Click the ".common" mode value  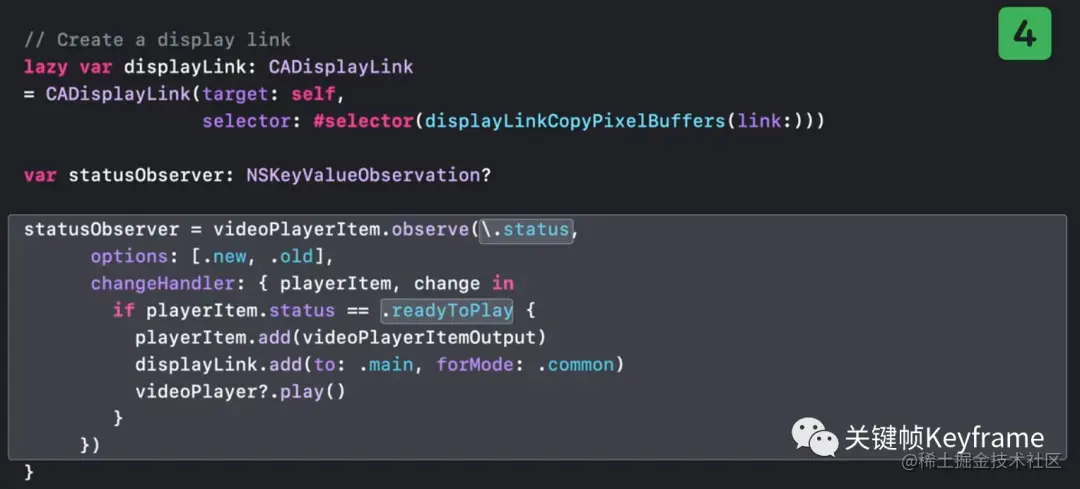tap(576, 364)
